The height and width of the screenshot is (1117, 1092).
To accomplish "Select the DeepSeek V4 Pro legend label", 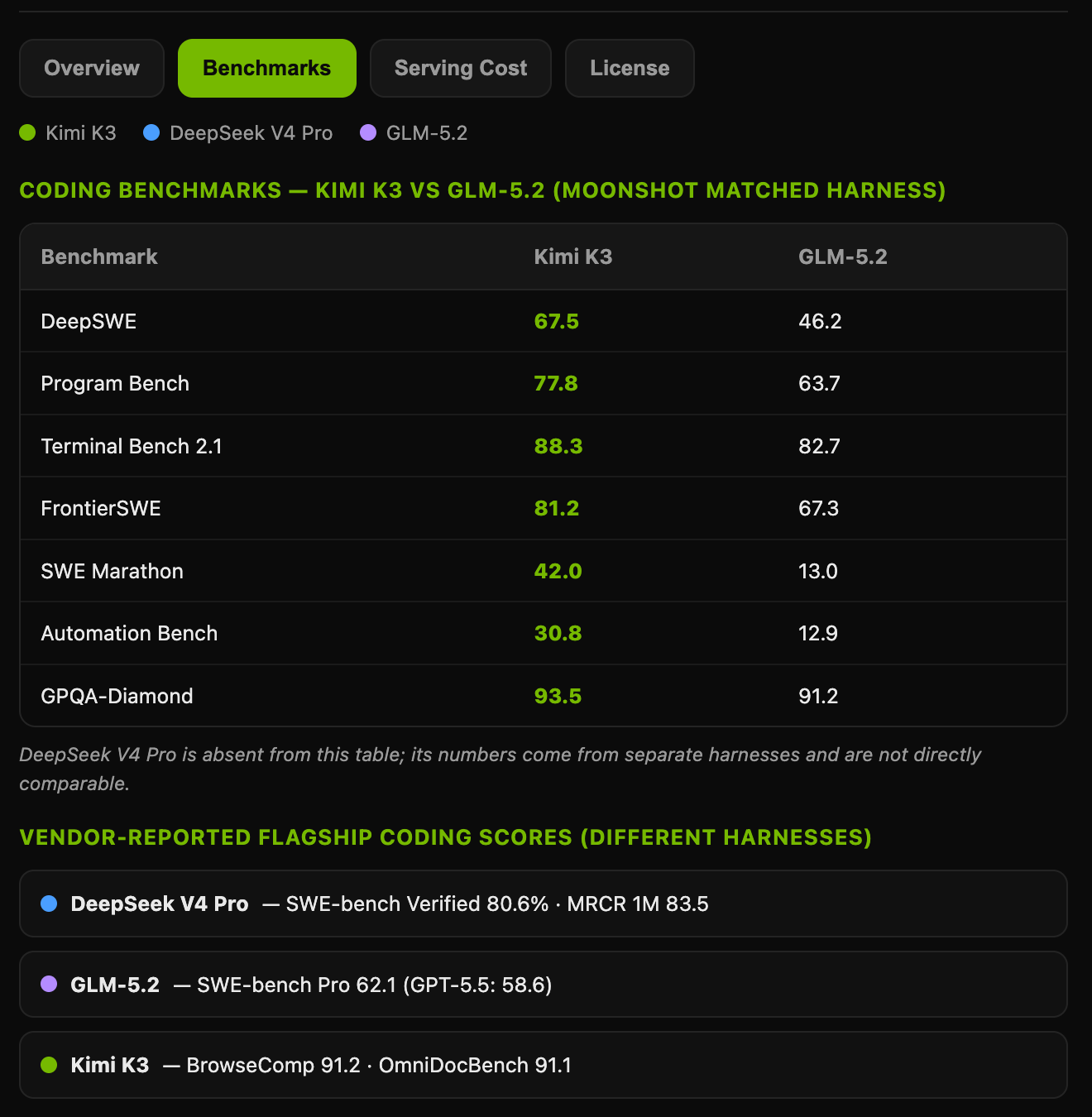I will click(251, 133).
